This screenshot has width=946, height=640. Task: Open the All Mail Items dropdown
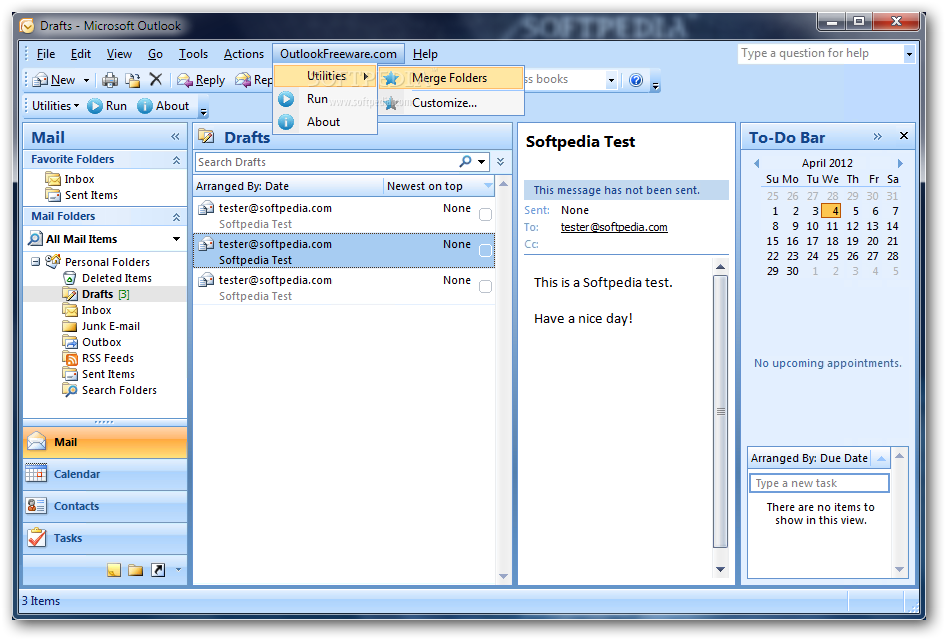coord(176,239)
